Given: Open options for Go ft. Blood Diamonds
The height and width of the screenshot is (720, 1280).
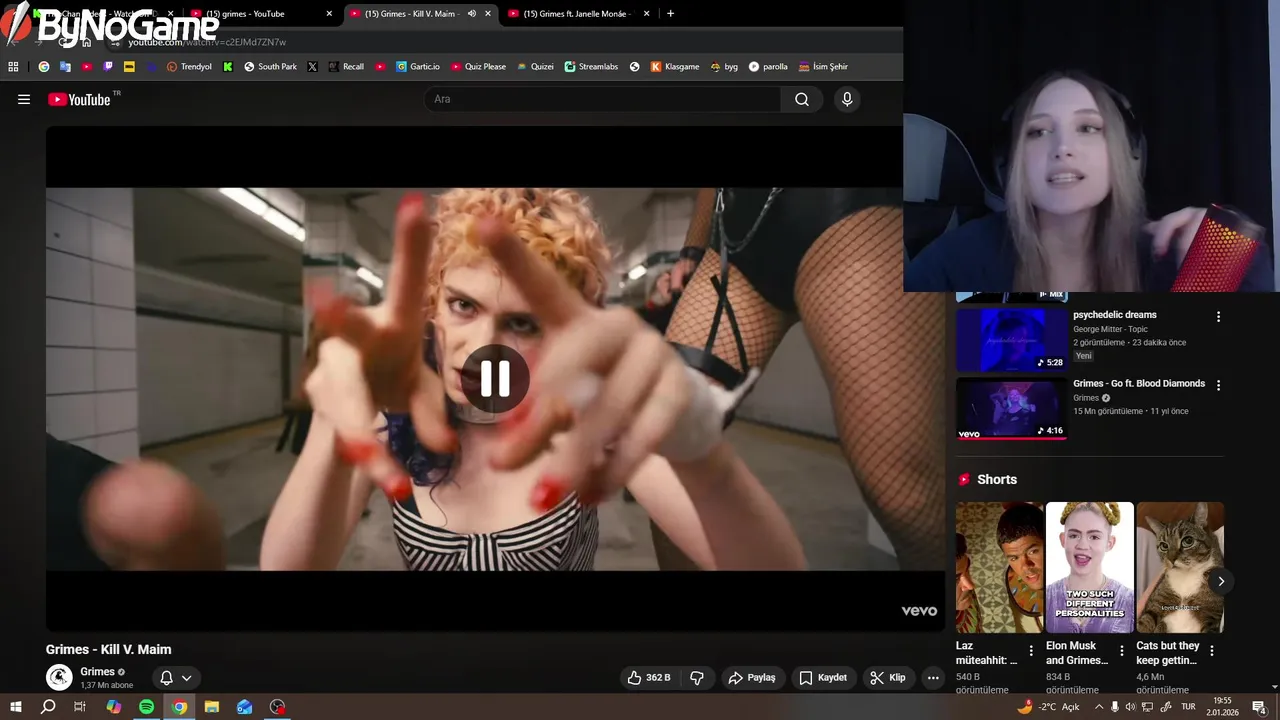Looking at the screenshot, I should [1218, 385].
